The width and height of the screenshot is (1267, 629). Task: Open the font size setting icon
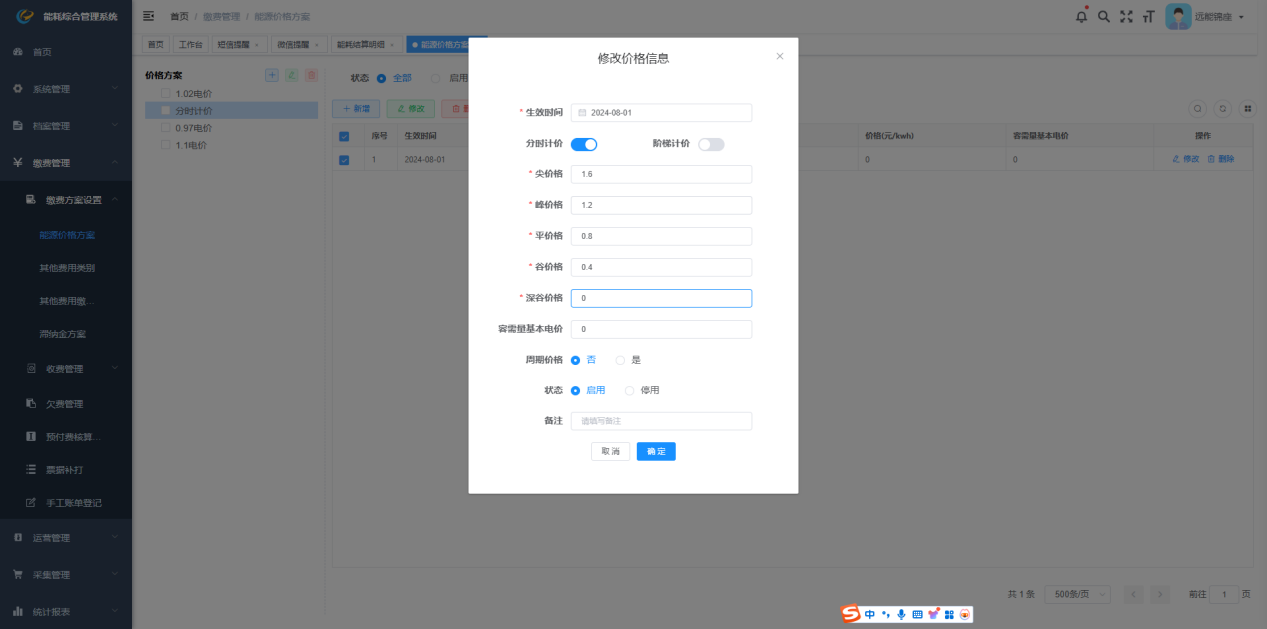[1148, 16]
